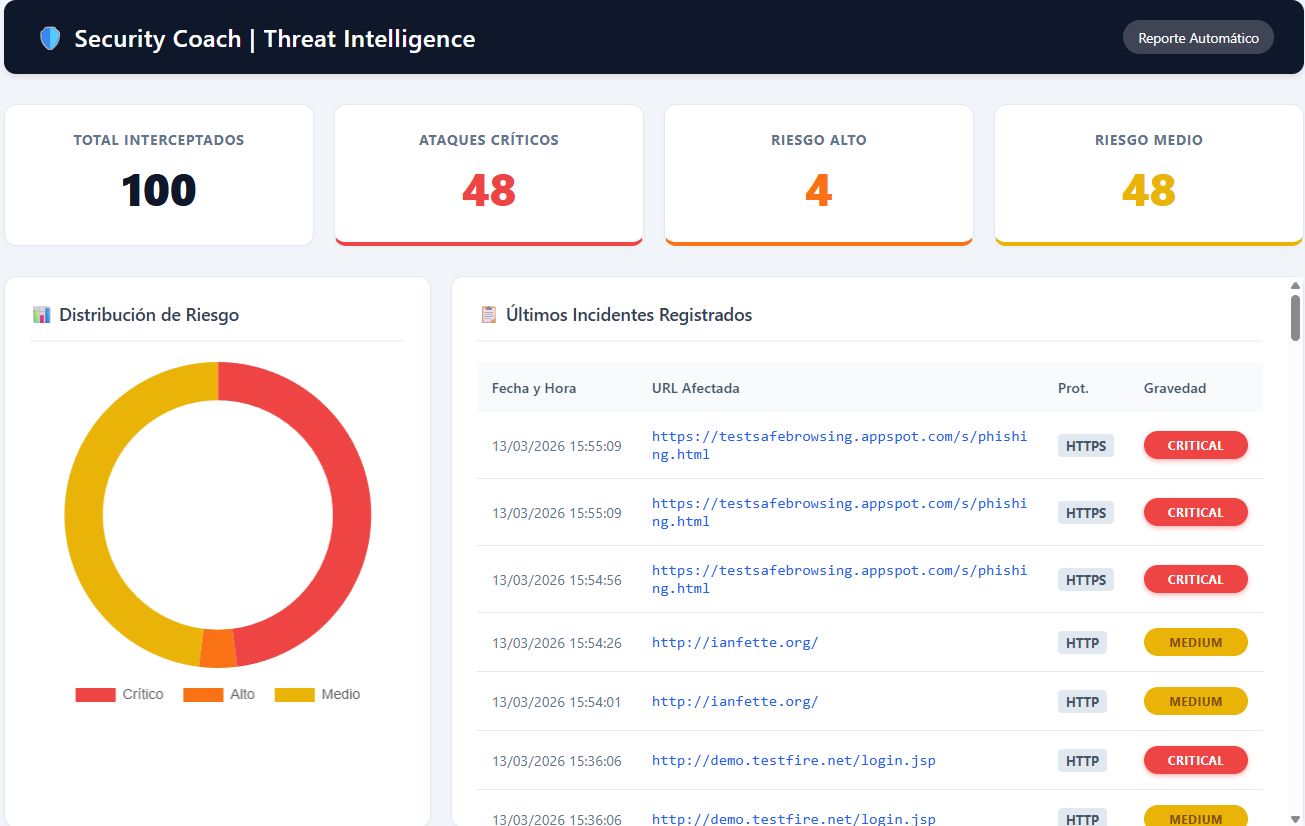This screenshot has height=826, width=1305.
Task: Click the orange high-risk segment of the donut chart
Action: [218, 648]
